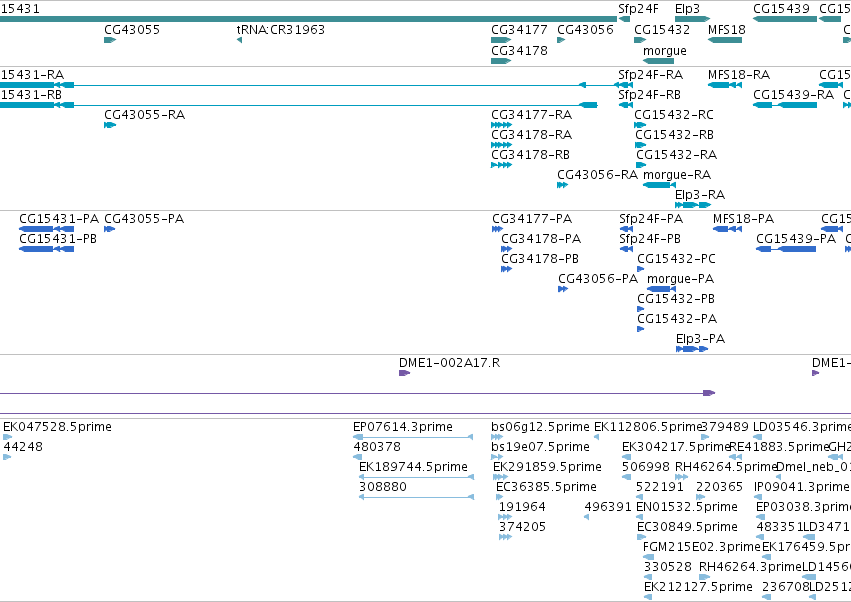Viewport: 851px width, 602px height.
Task: Select transcript MFS18-RA
Action: (x=739, y=74)
